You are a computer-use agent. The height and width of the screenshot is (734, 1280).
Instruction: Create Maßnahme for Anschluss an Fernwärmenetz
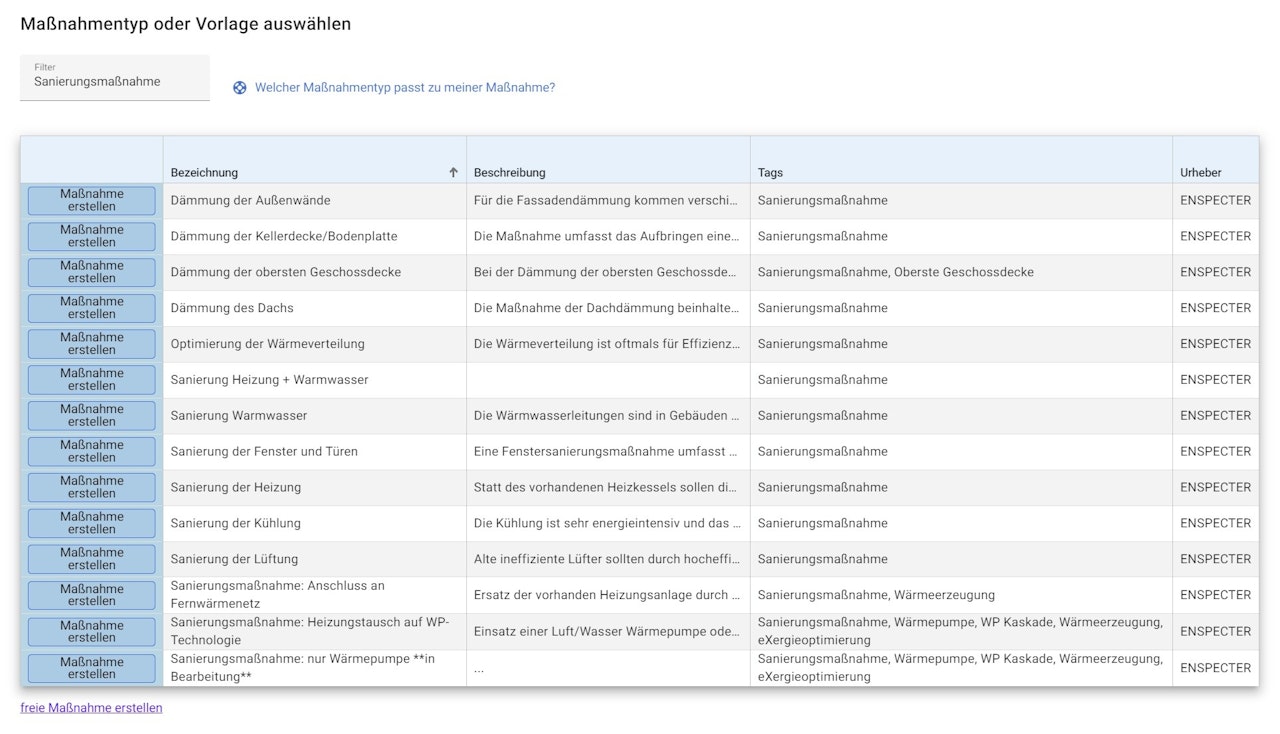pos(92,595)
